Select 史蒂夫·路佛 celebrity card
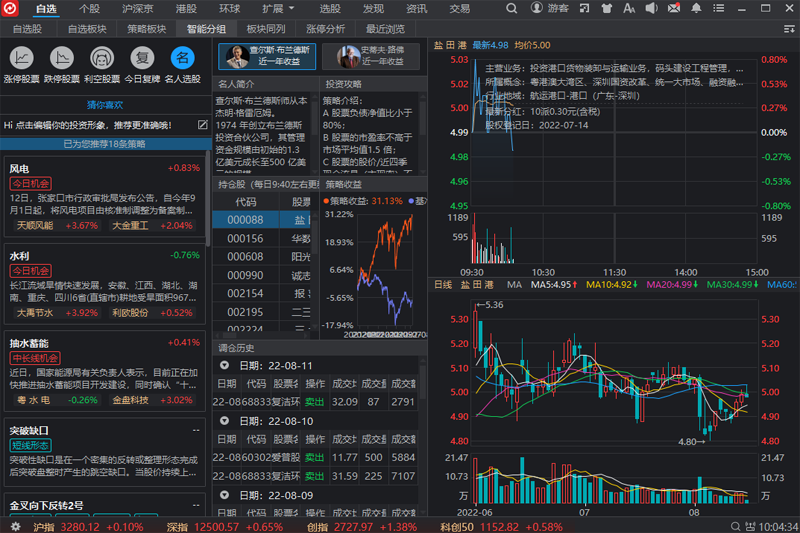The image size is (800, 533). [x=371, y=56]
